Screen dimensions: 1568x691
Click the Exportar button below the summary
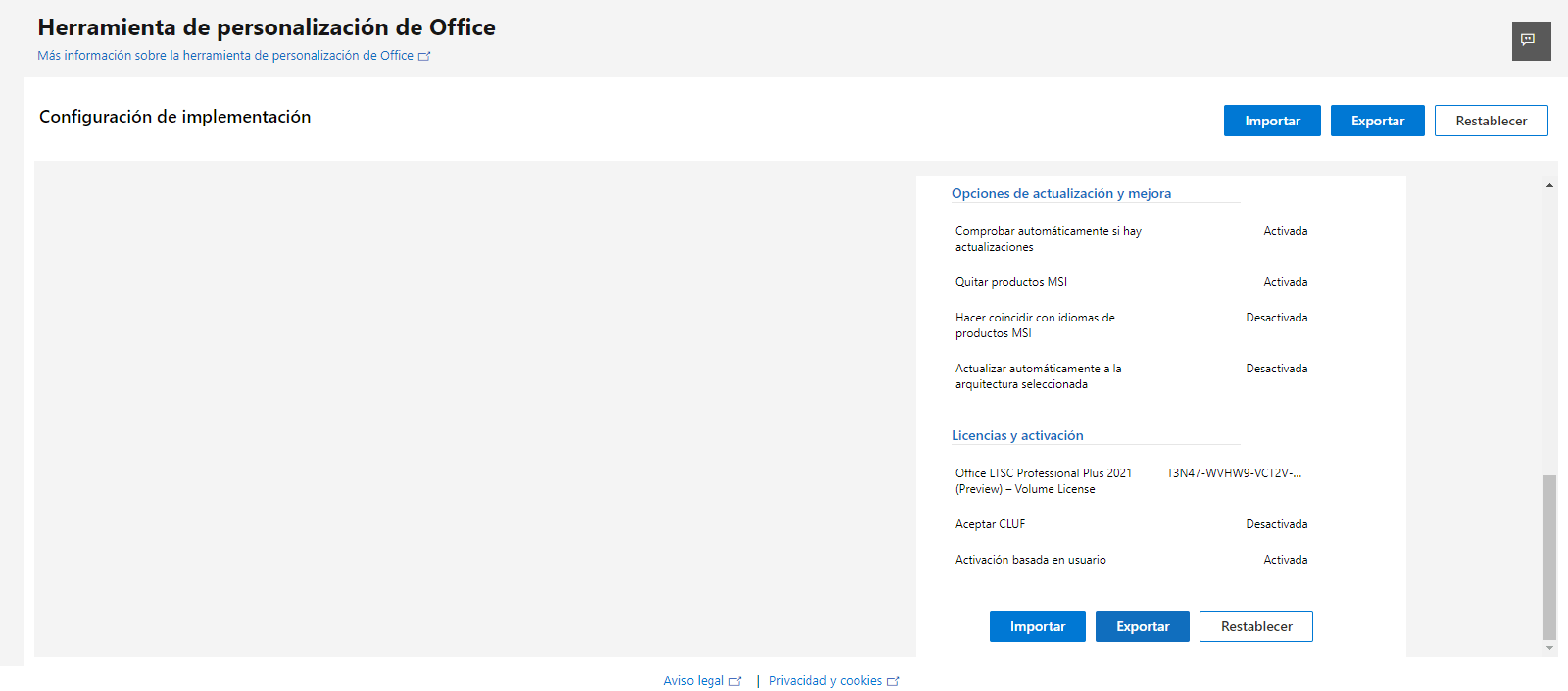(x=1143, y=626)
